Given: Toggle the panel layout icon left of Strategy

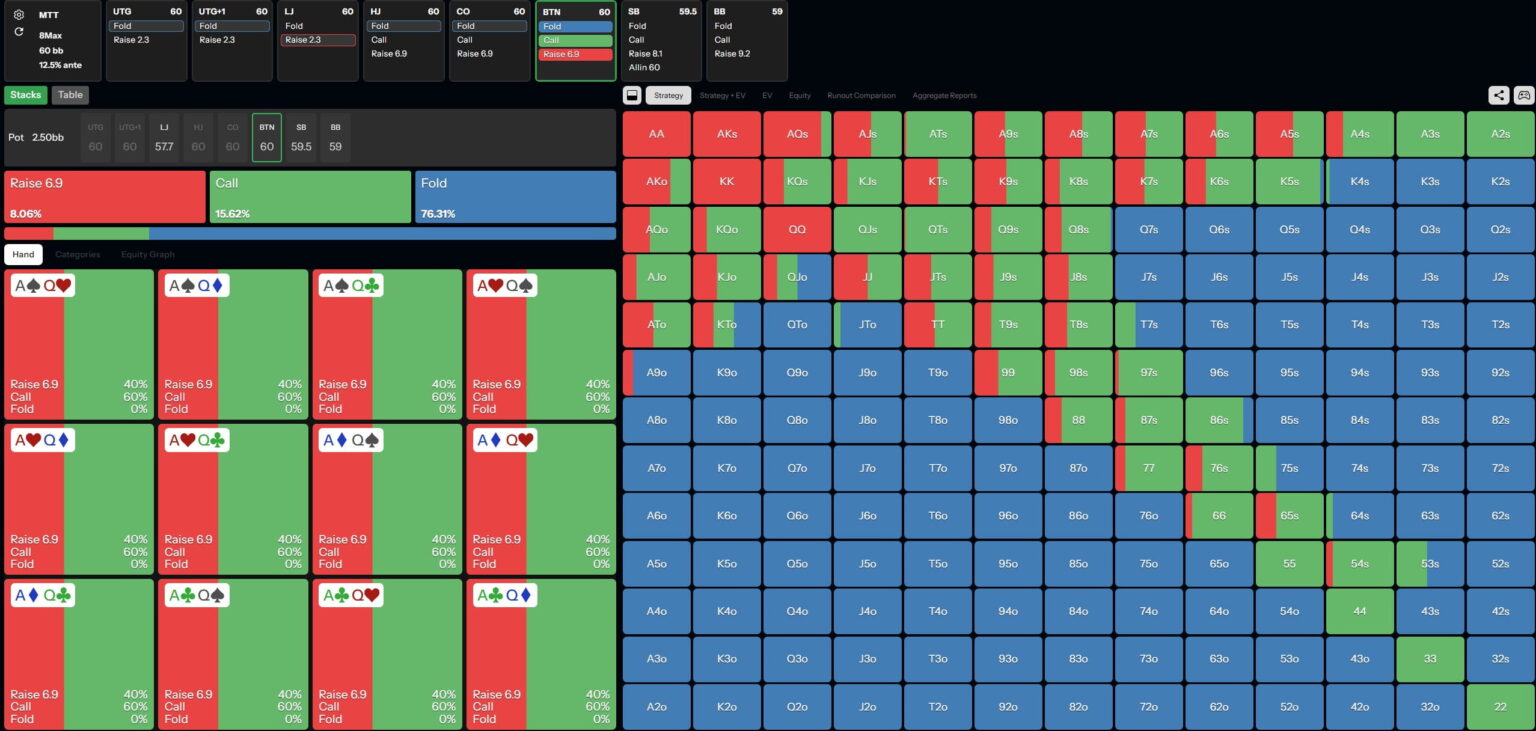Looking at the screenshot, I should [x=632, y=95].
